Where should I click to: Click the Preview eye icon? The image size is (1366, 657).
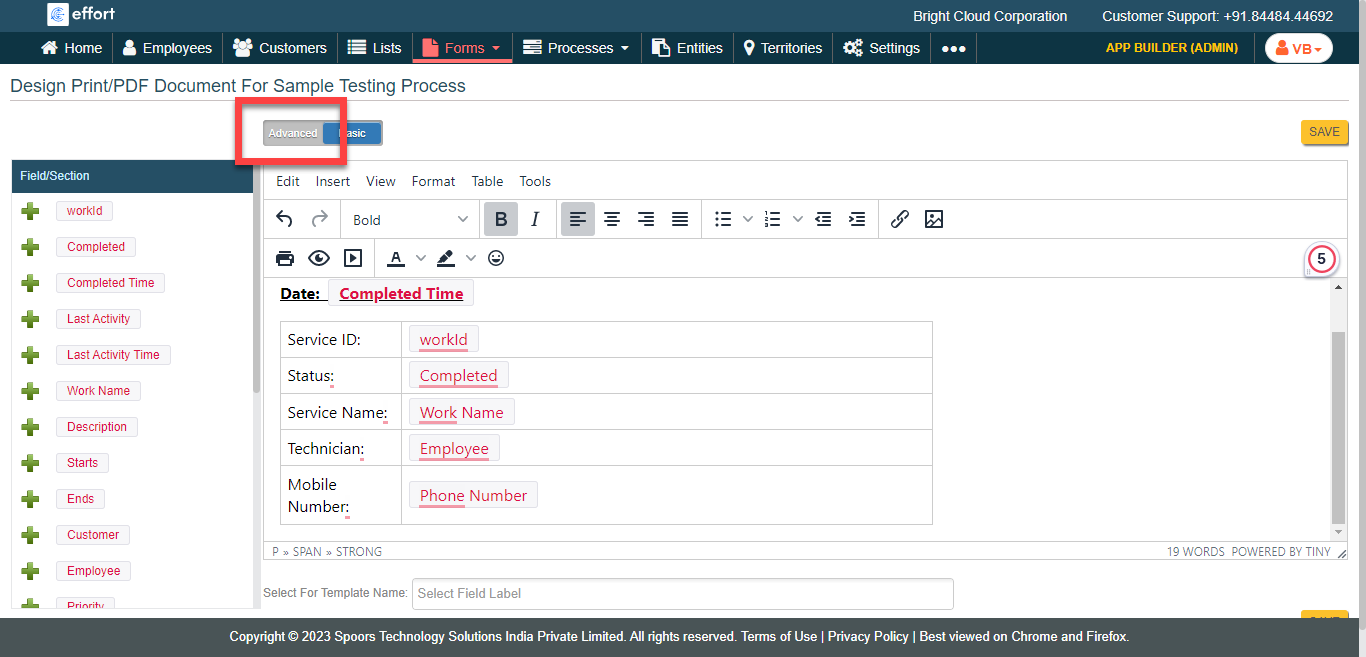pyautogui.click(x=319, y=258)
